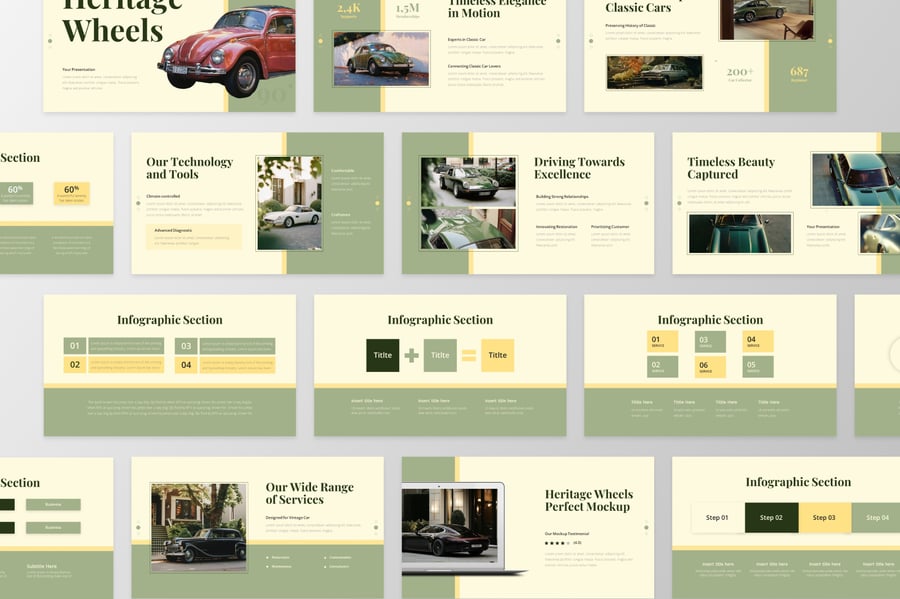
Task: Click the Advanced Diagnostic highlighted box
Action: [194, 236]
